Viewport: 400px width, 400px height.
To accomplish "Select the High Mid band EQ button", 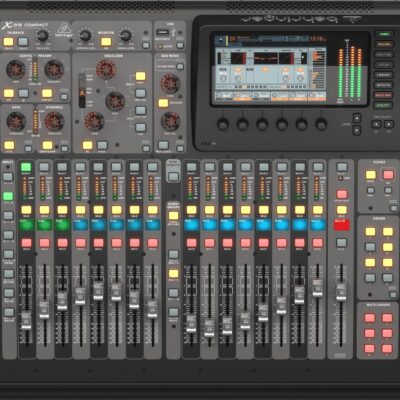I will pos(141,93).
